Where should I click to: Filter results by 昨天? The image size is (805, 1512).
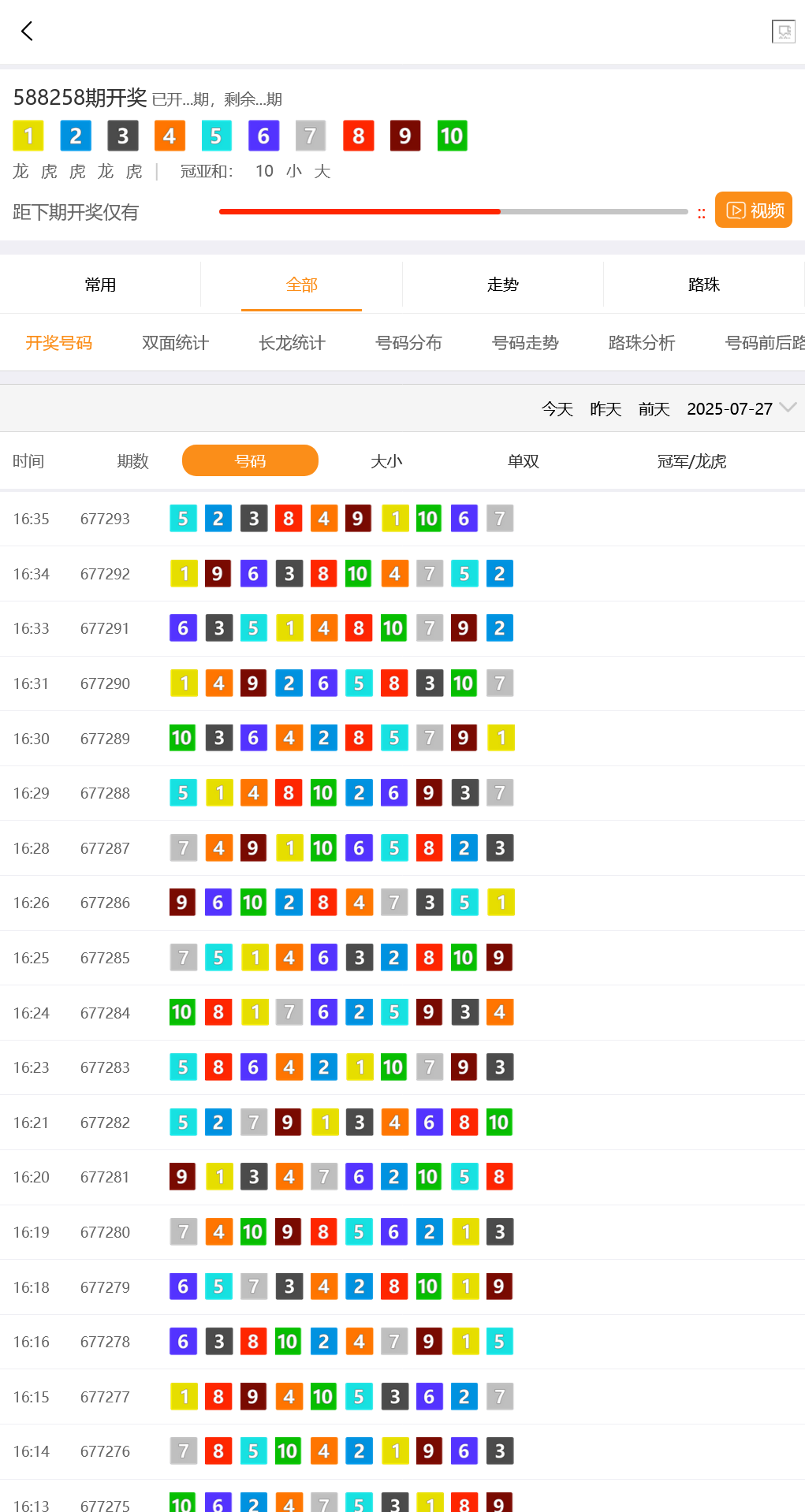[x=606, y=409]
